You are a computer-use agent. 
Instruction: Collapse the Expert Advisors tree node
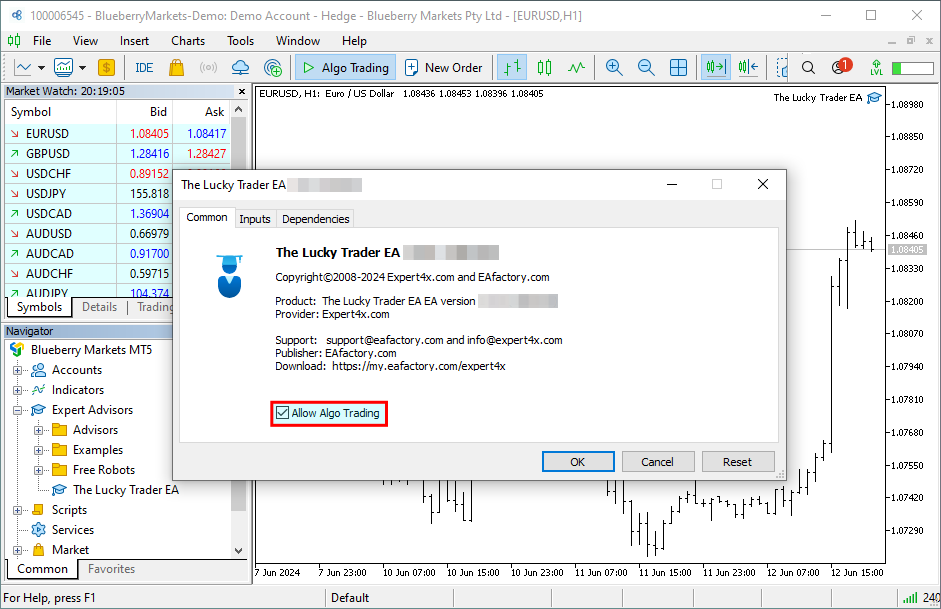pos(17,410)
